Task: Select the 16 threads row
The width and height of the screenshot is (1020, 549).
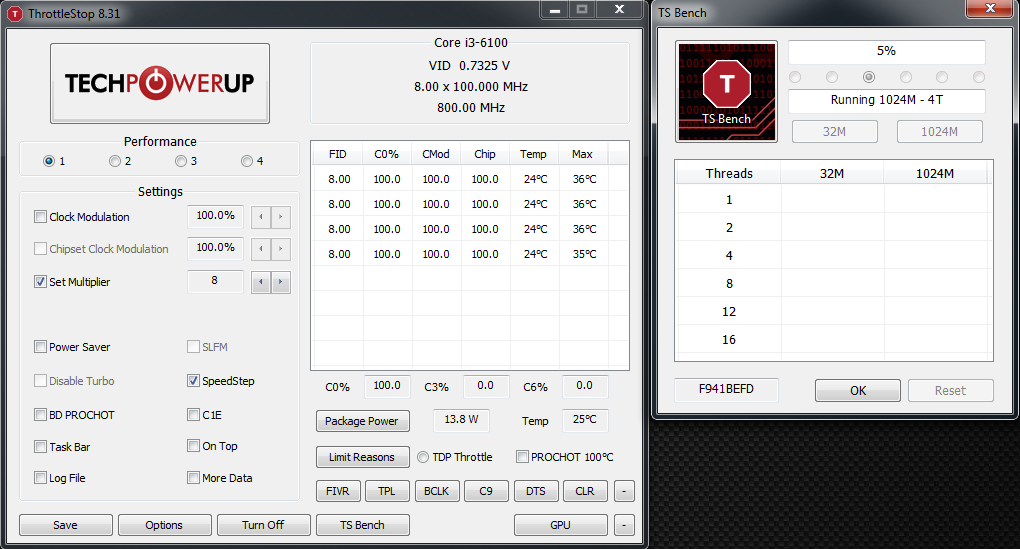Action: [x=833, y=339]
